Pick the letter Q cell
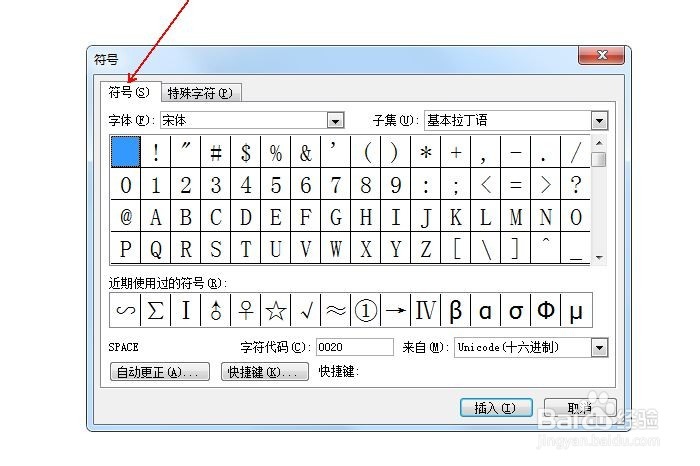 [x=156, y=248]
